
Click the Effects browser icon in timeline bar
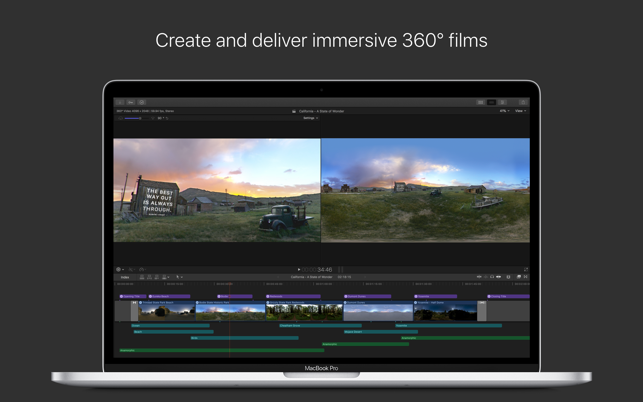point(518,277)
